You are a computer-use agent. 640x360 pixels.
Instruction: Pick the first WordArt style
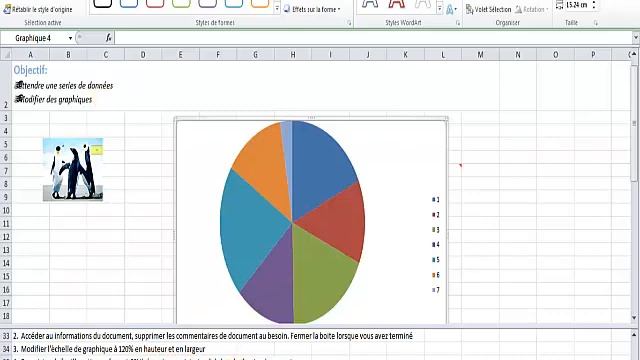370,4
